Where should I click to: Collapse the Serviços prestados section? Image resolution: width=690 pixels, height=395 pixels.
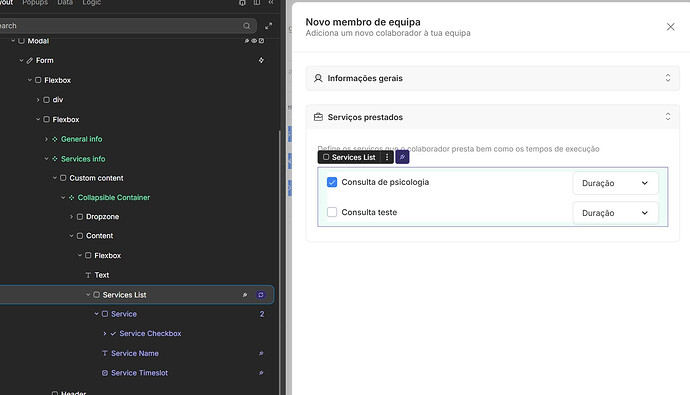point(492,117)
